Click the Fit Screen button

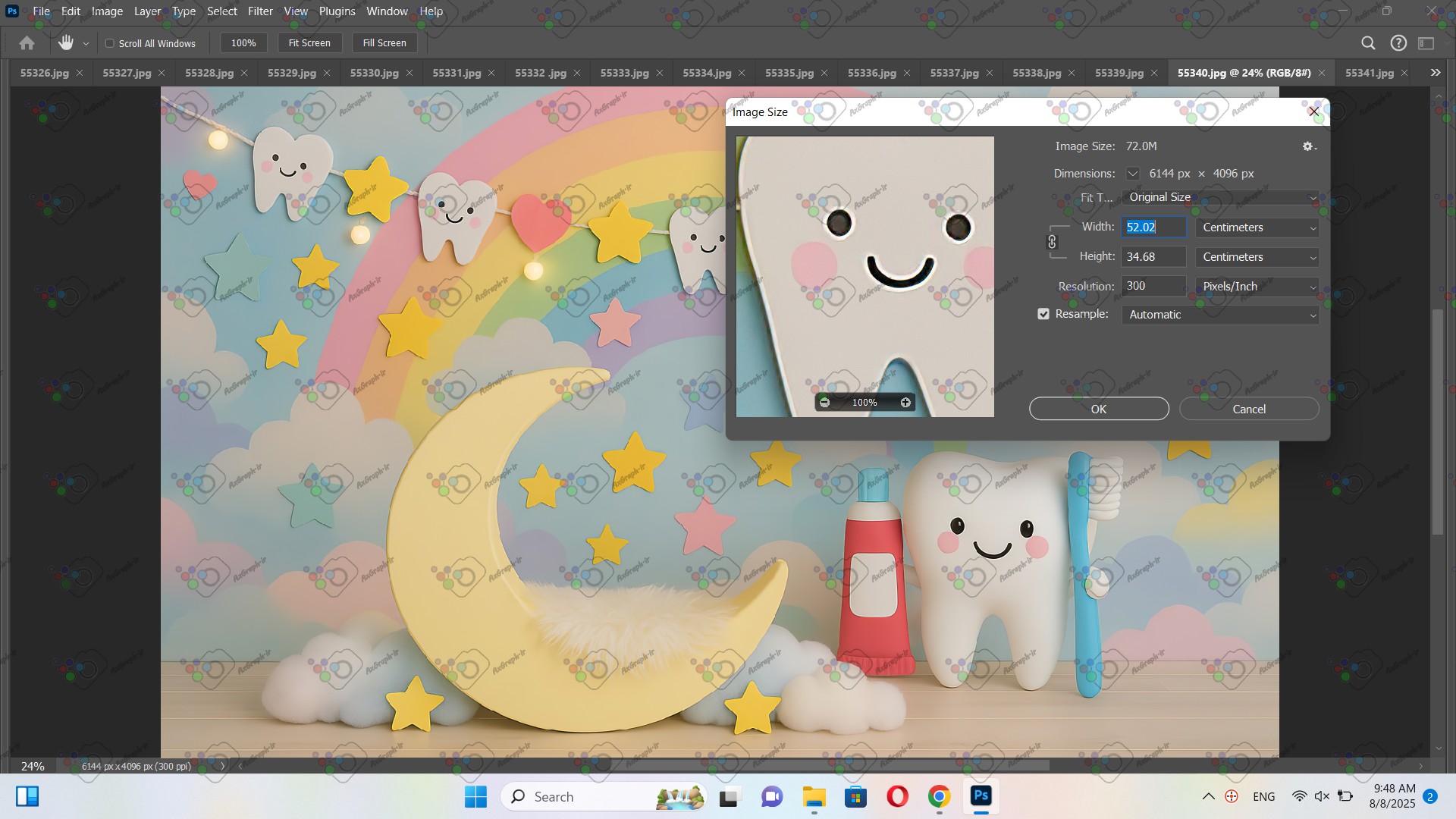click(x=309, y=43)
